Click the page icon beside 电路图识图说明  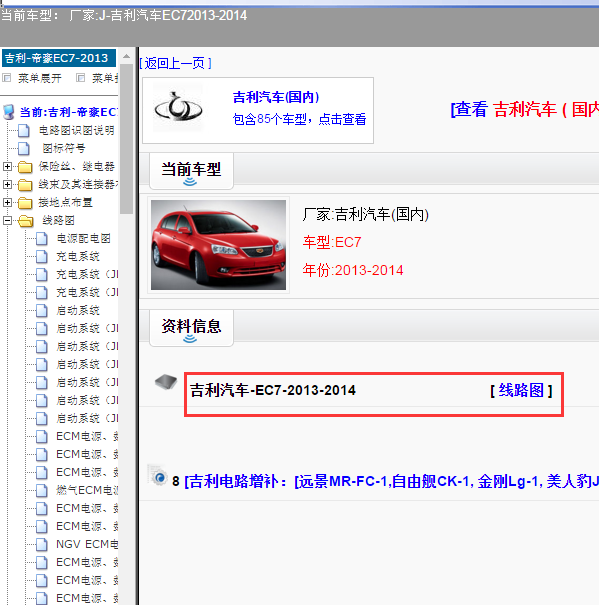pyautogui.click(x=24, y=130)
